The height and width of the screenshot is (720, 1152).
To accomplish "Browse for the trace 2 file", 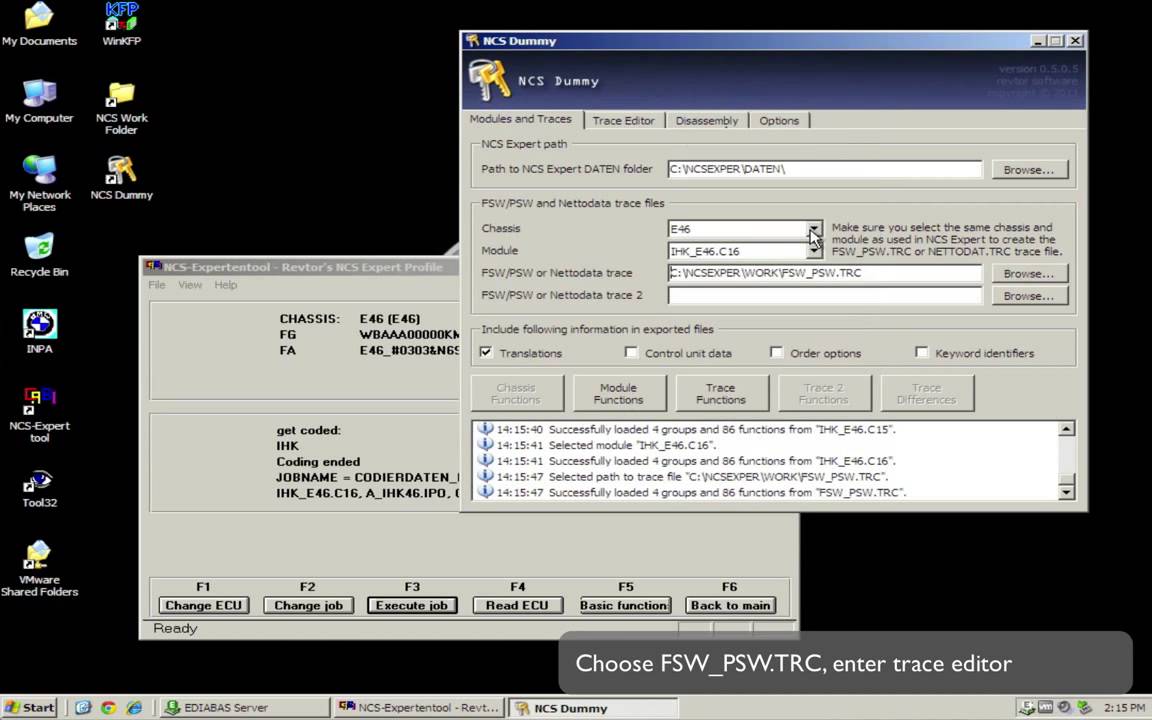I will pos(1029,296).
